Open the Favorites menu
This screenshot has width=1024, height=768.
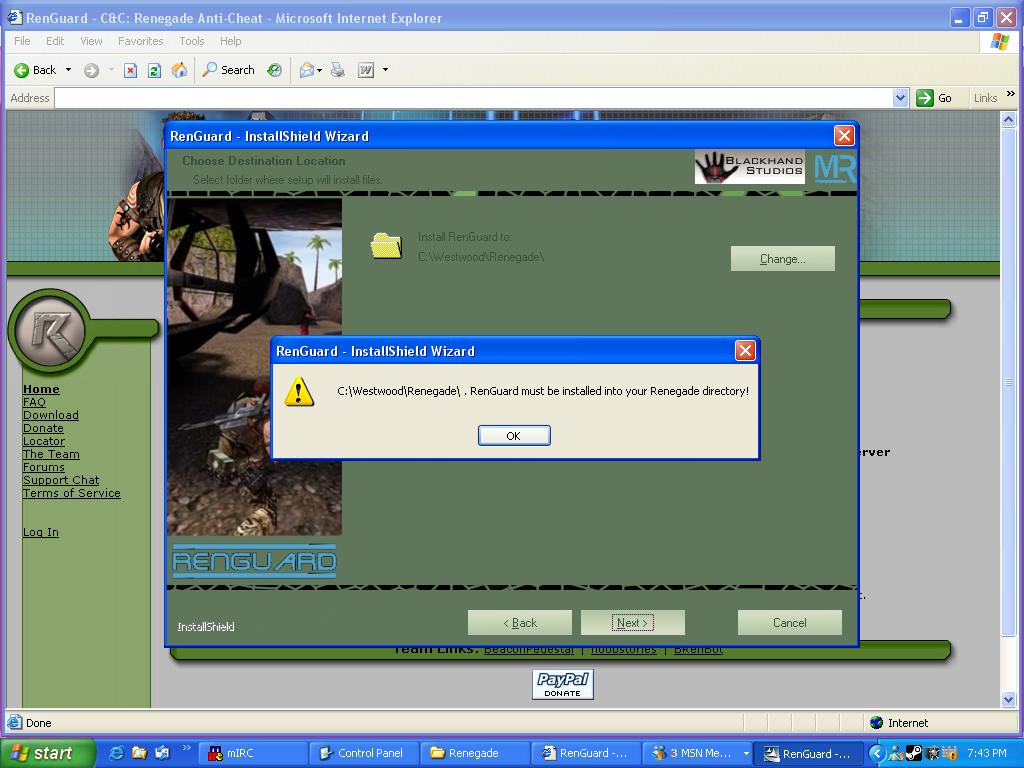click(140, 41)
